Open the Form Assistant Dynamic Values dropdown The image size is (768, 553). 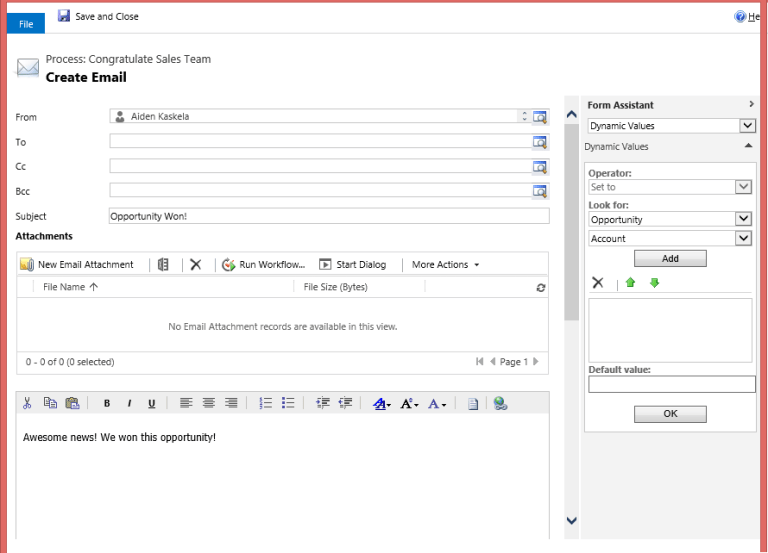click(747, 126)
